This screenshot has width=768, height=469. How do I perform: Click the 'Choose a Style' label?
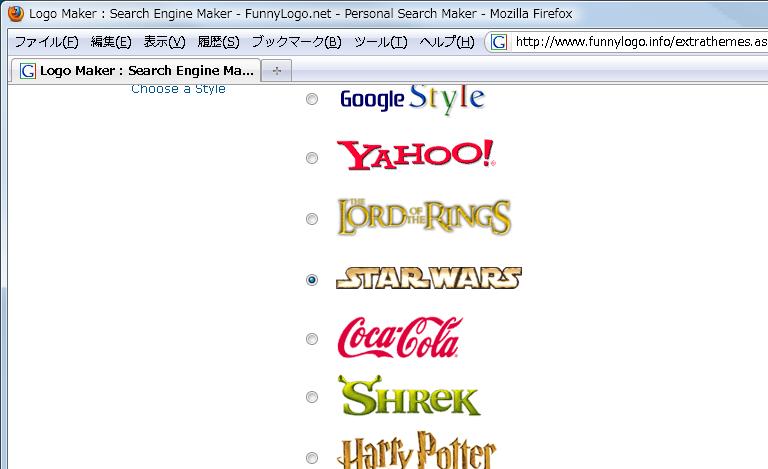(x=178, y=89)
